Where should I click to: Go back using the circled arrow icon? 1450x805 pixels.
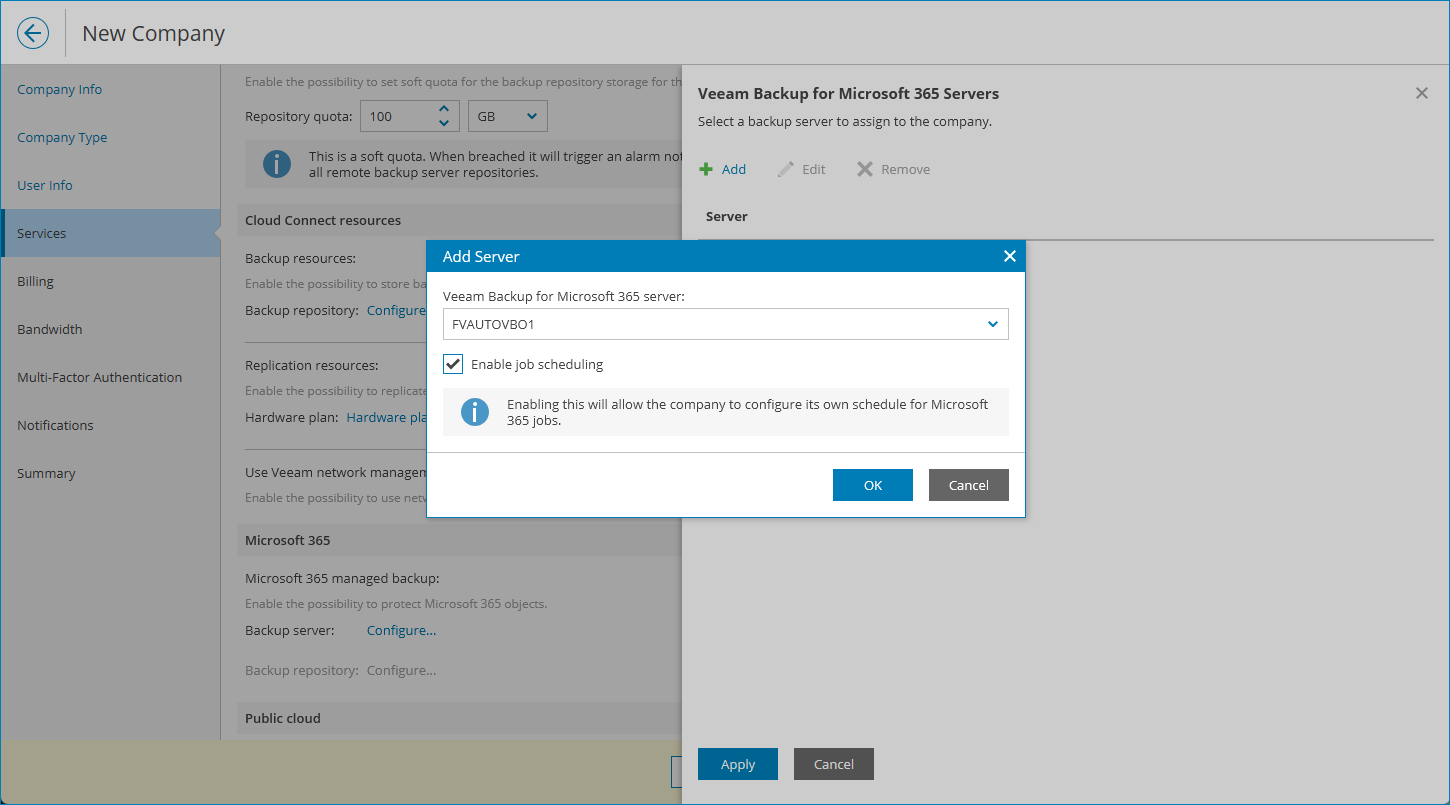click(33, 33)
